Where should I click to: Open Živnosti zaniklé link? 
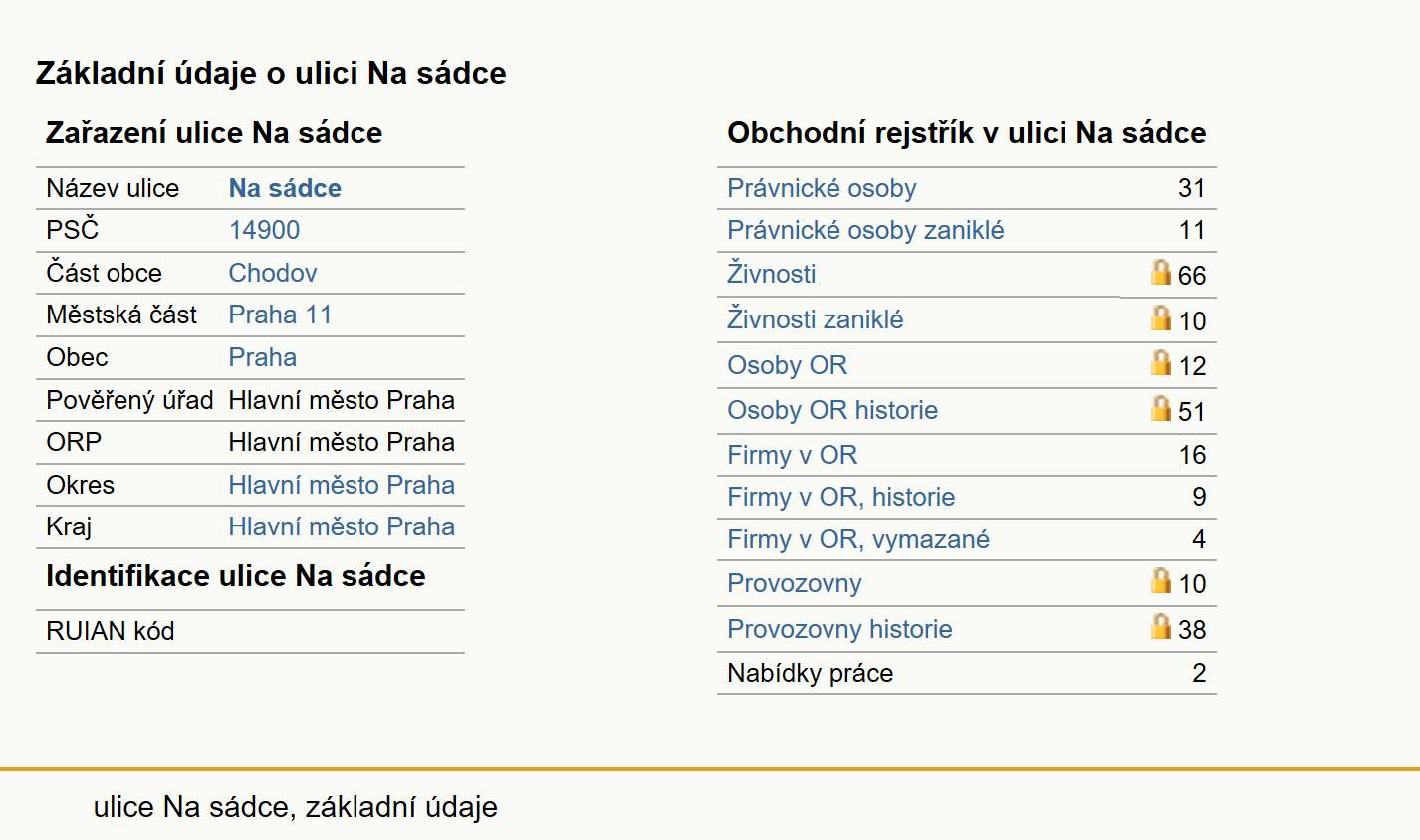pos(816,319)
